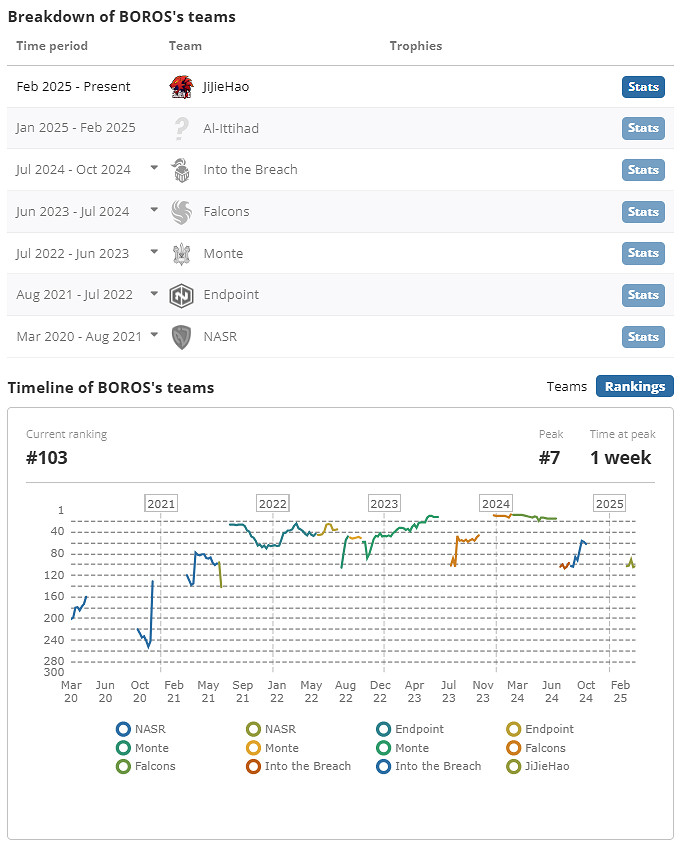Click the Monte team logo

180,253
